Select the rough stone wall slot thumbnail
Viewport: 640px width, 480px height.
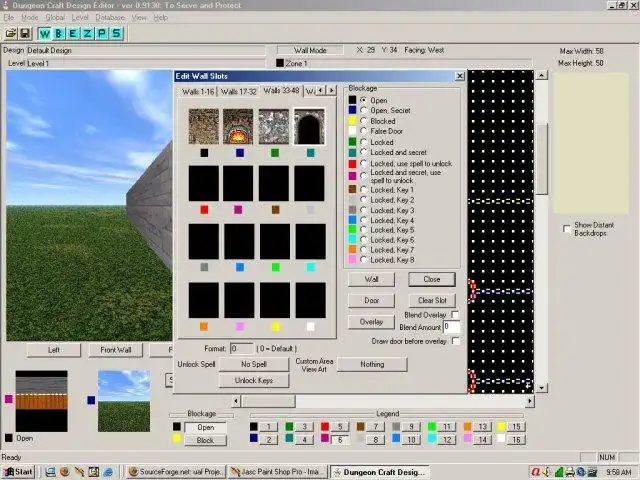click(204, 127)
